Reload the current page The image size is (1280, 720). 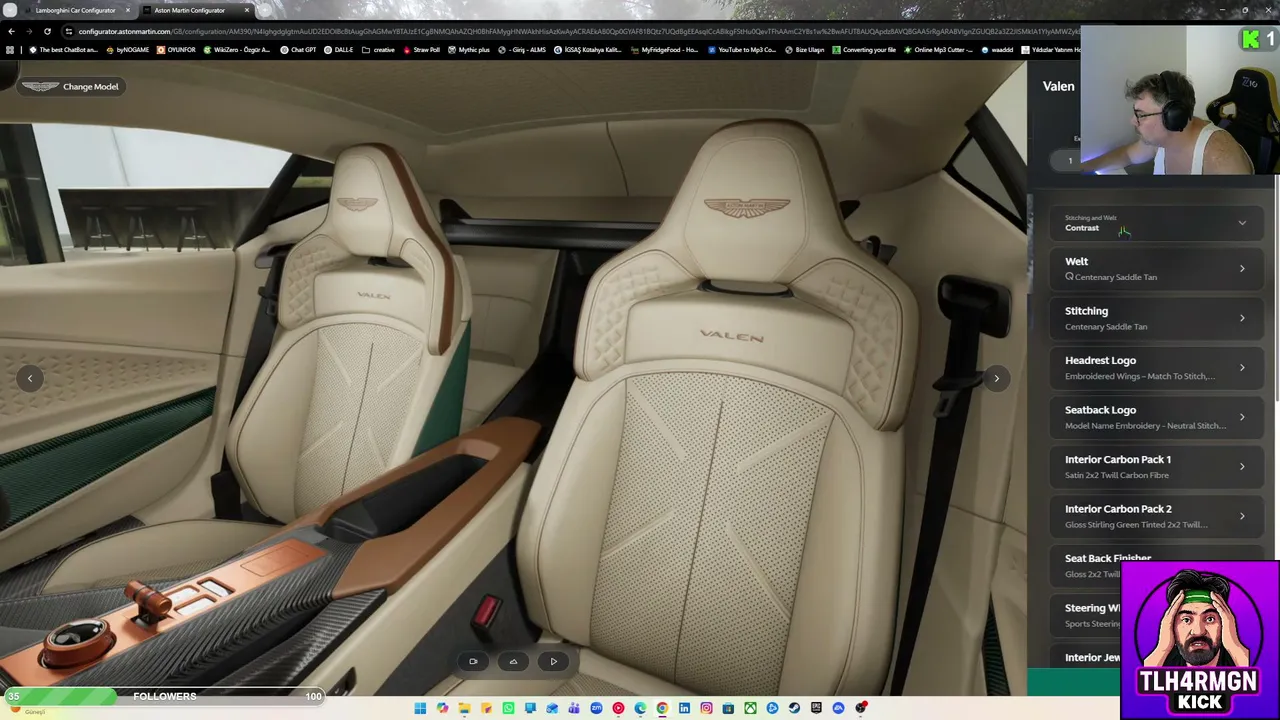47,31
